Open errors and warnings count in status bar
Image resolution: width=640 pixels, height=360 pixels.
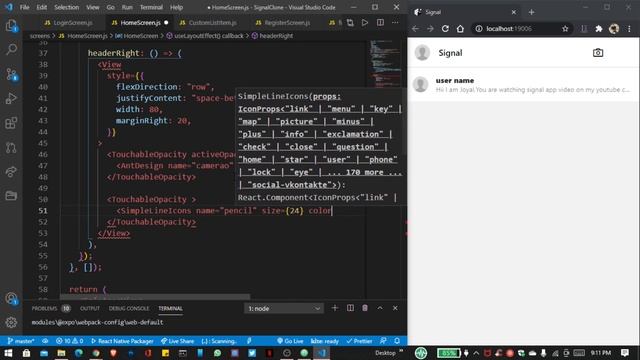point(69,341)
